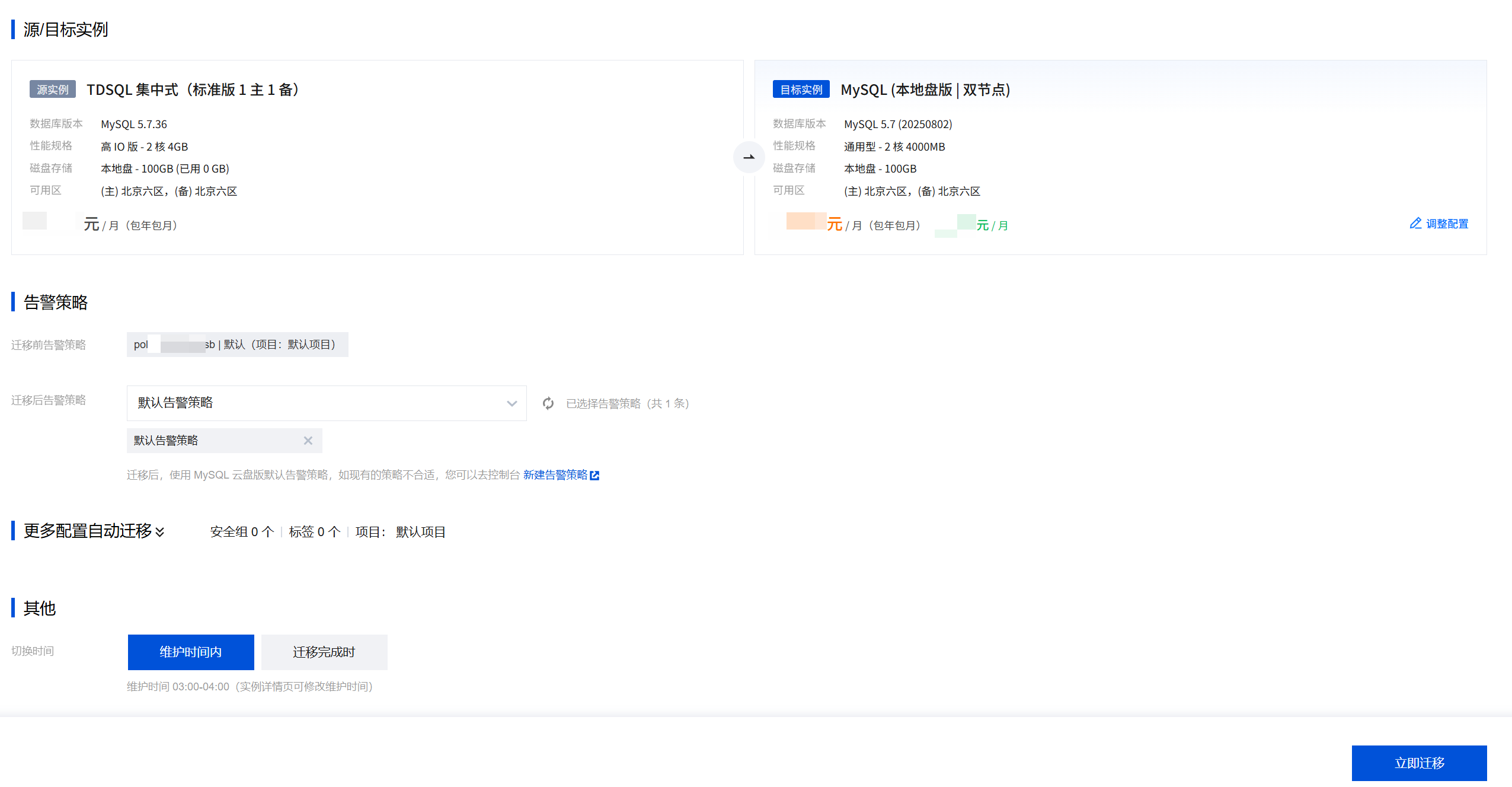Click the 调整配置 link
Viewport: 1512px width, 787px height.
pos(1447,224)
